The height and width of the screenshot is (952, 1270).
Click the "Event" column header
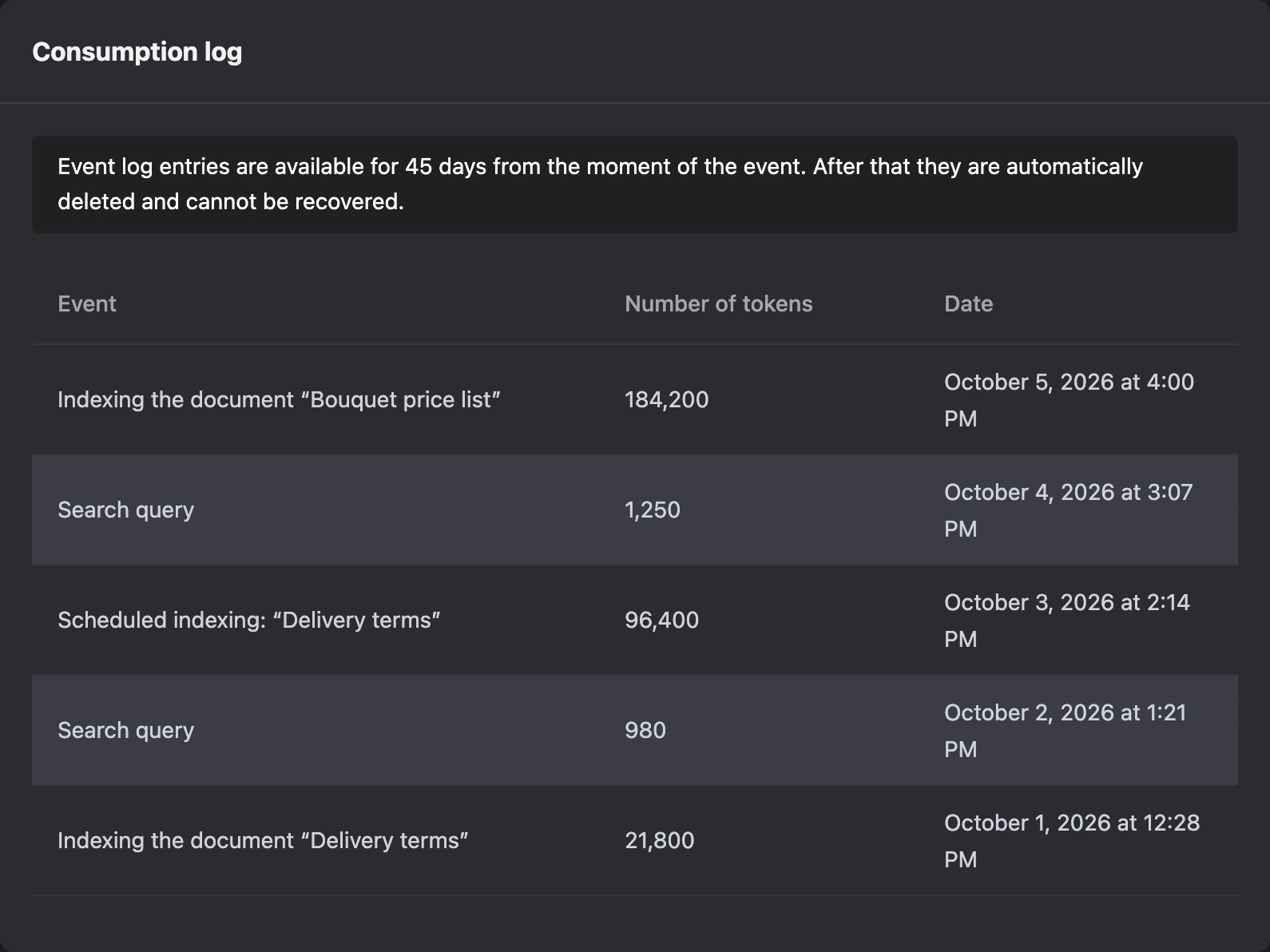[x=87, y=303]
